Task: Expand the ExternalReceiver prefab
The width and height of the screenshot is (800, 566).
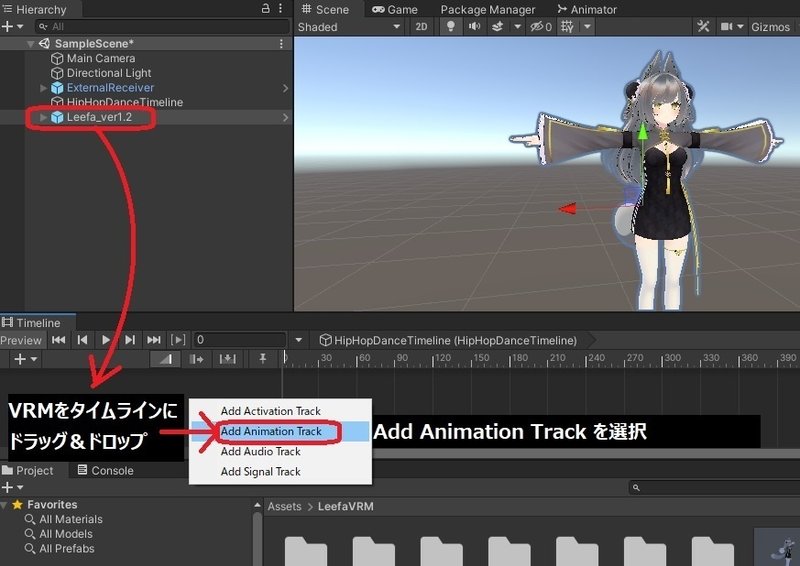Action: [x=43, y=88]
